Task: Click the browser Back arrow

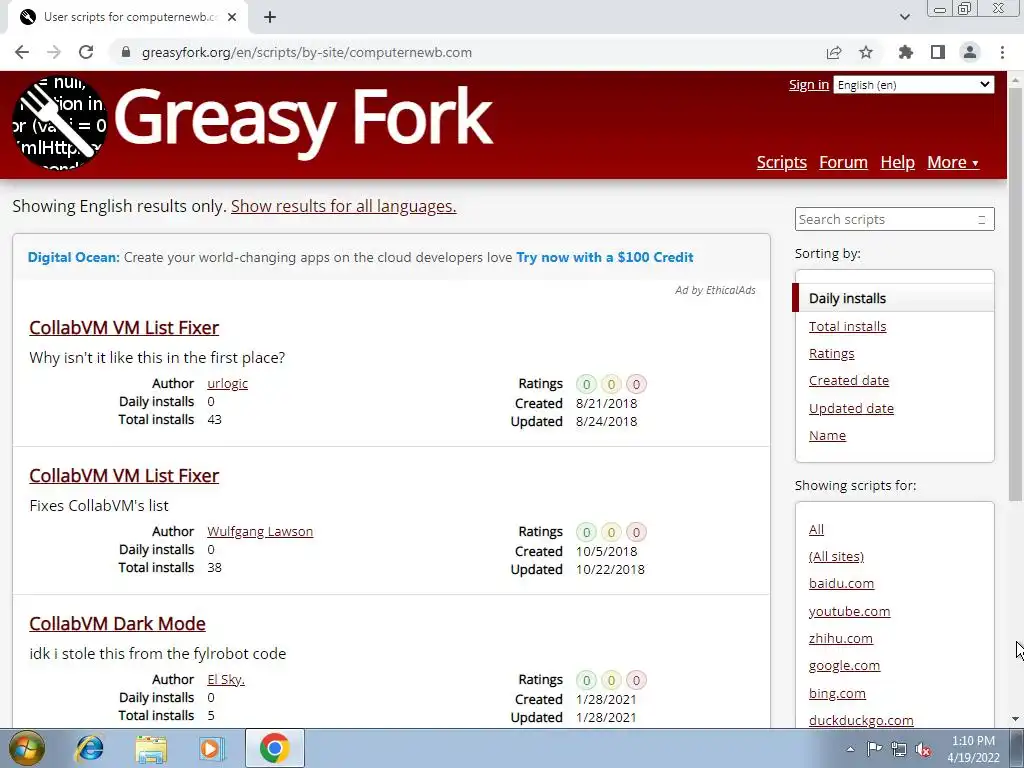Action: pyautogui.click(x=22, y=52)
